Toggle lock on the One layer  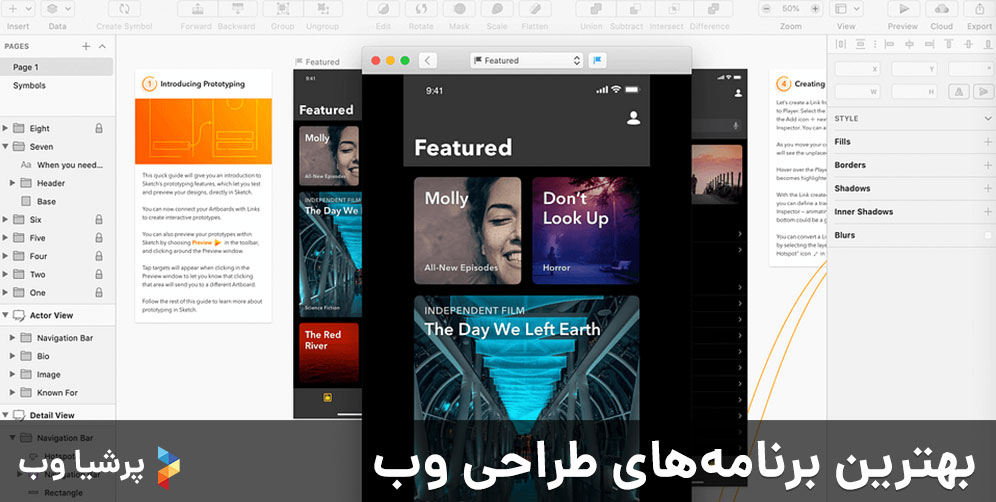[99, 292]
